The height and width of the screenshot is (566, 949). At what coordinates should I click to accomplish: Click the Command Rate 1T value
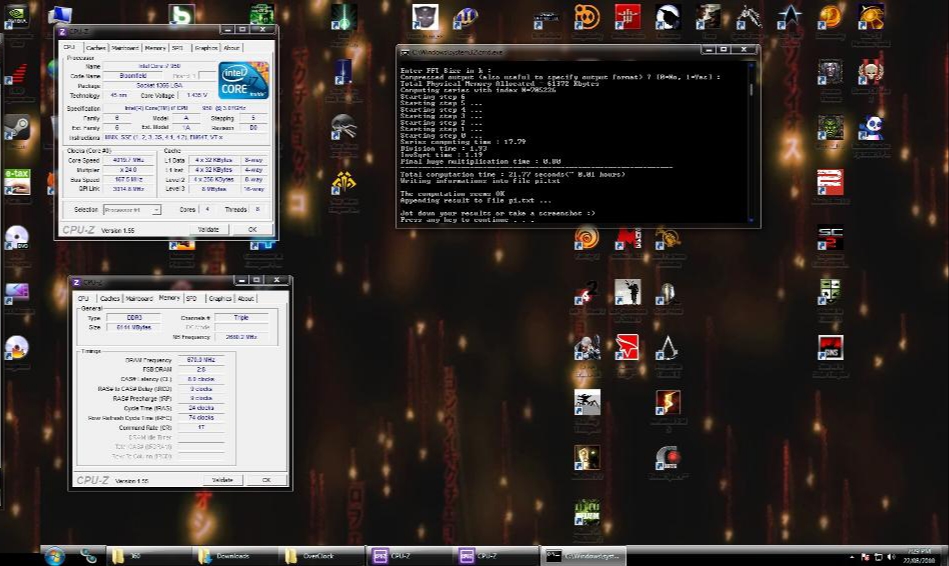click(x=202, y=427)
